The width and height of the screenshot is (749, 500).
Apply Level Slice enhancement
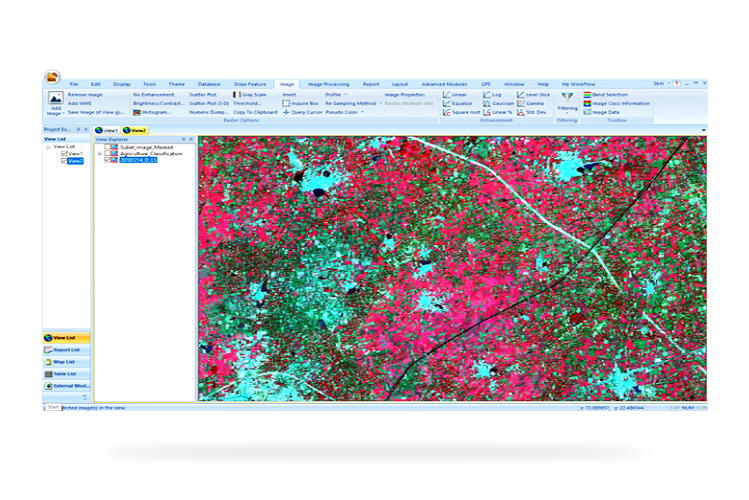(x=533, y=95)
